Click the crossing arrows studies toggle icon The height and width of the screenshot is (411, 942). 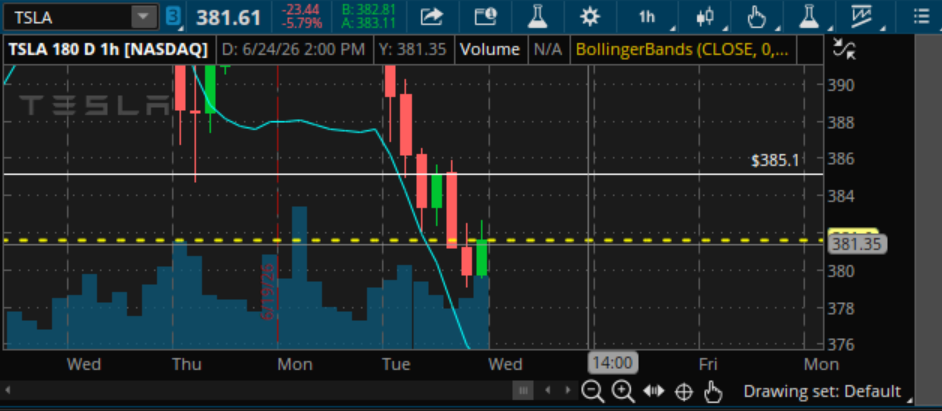coord(844,49)
